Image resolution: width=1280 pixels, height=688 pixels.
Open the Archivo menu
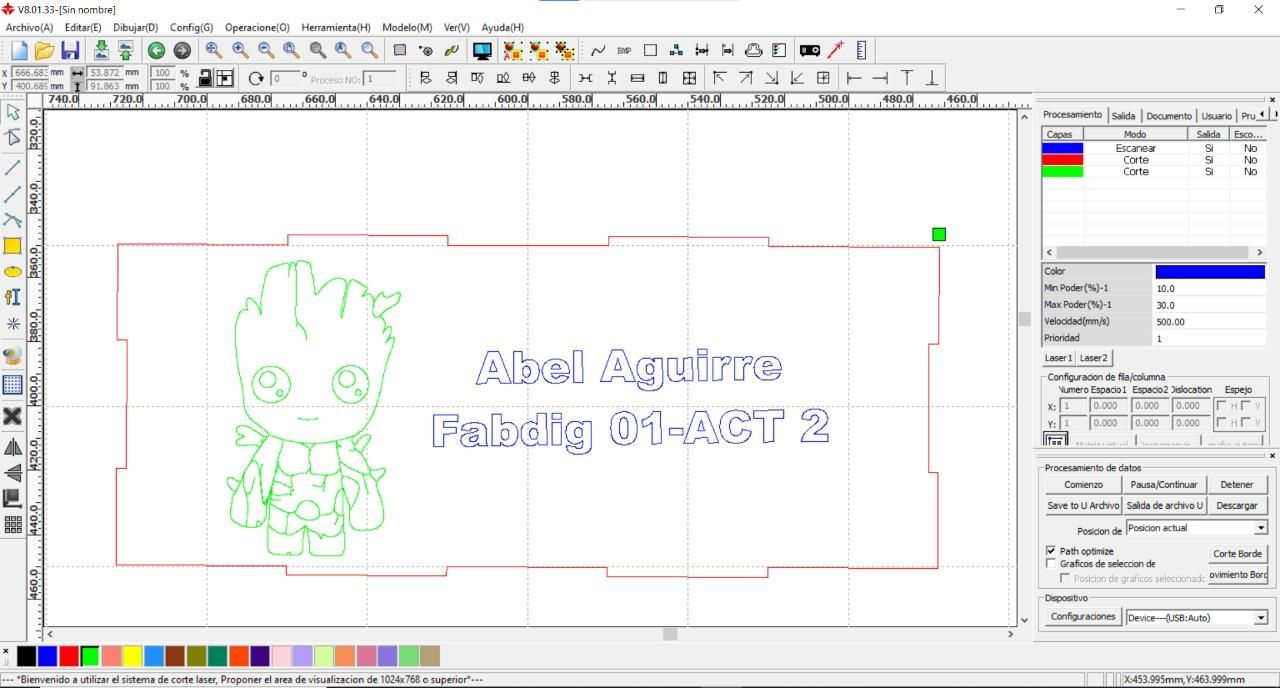click(x=30, y=28)
